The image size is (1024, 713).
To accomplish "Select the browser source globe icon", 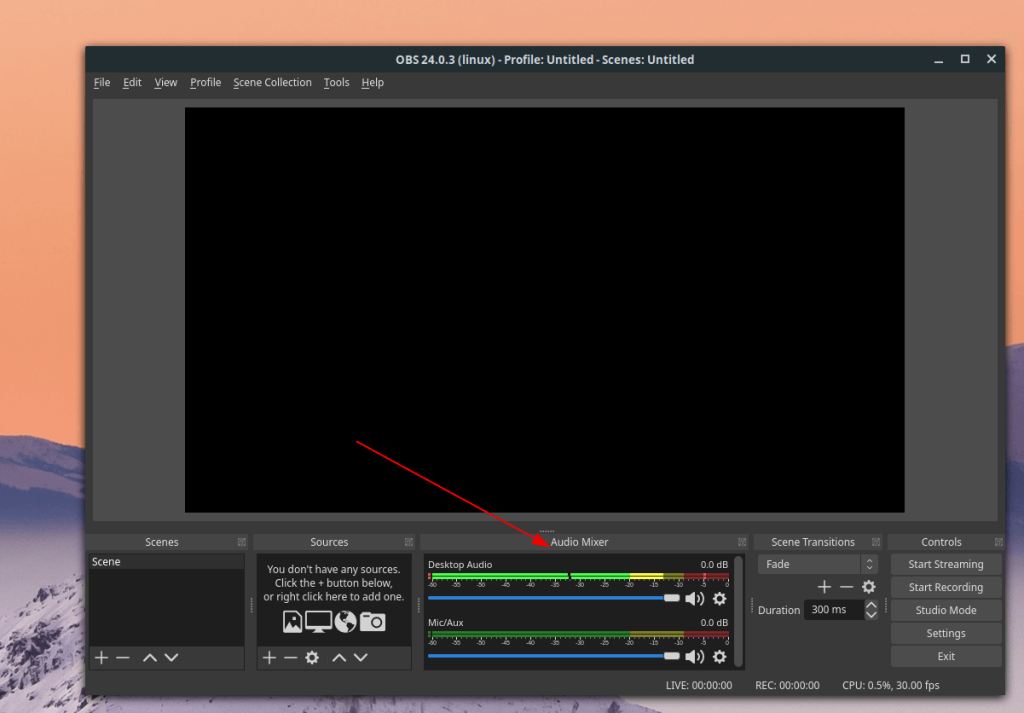I will 344,621.
